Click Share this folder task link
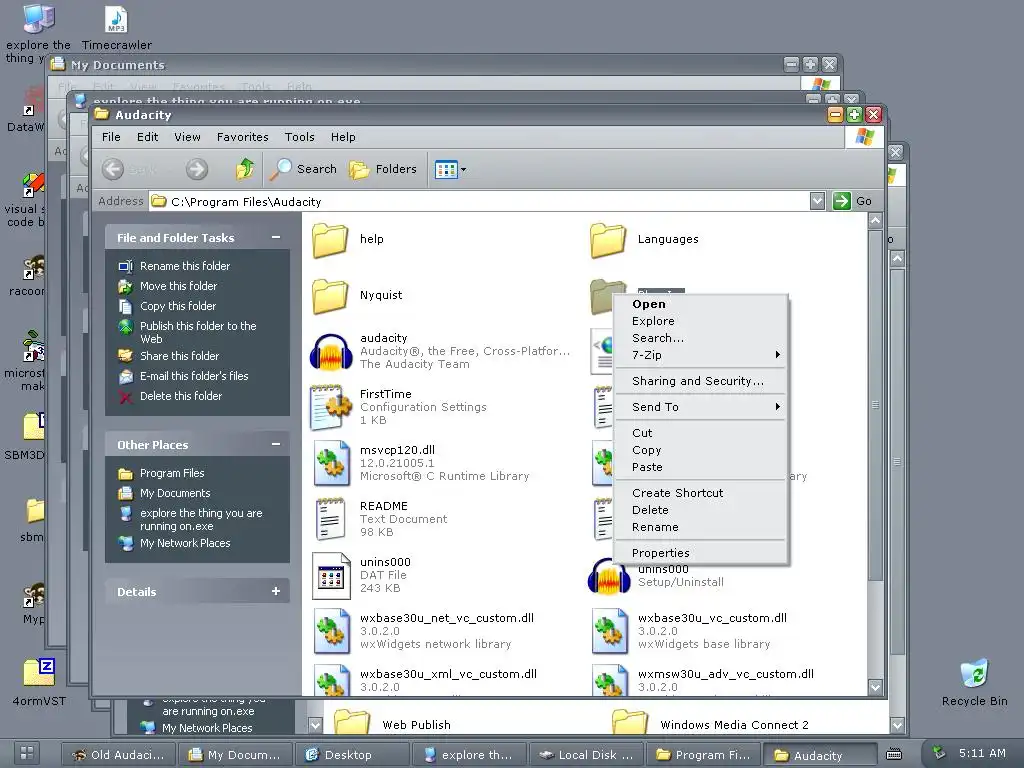The width and height of the screenshot is (1024, 768). point(180,356)
